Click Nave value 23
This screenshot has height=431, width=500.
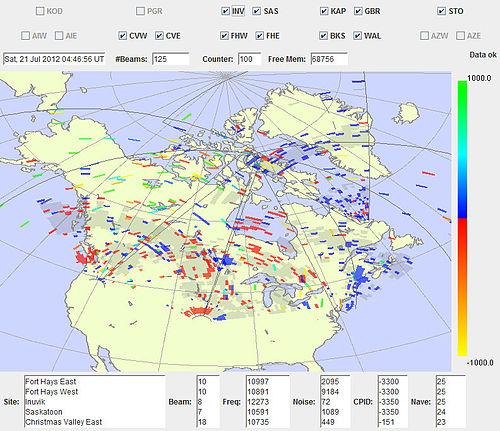[441, 422]
